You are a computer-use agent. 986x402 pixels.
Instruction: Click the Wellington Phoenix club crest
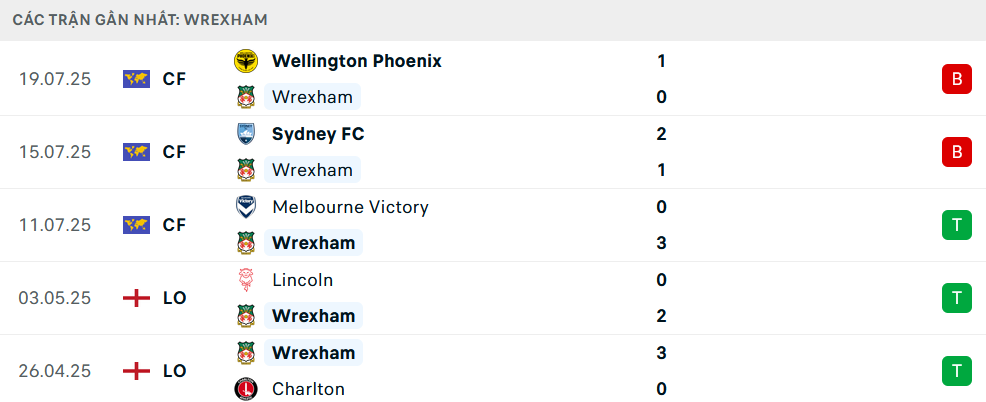[x=245, y=61]
